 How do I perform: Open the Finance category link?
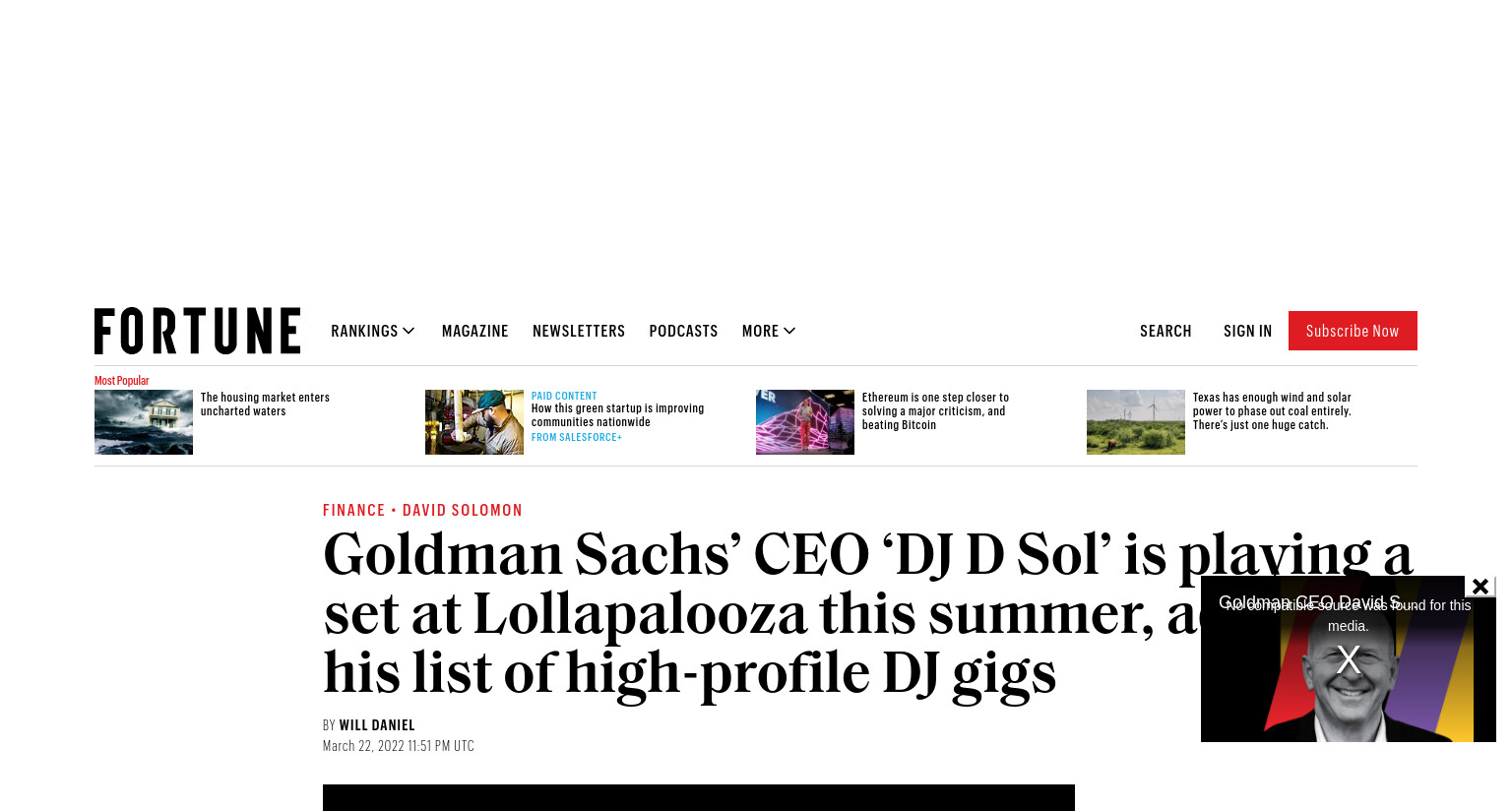tap(354, 510)
